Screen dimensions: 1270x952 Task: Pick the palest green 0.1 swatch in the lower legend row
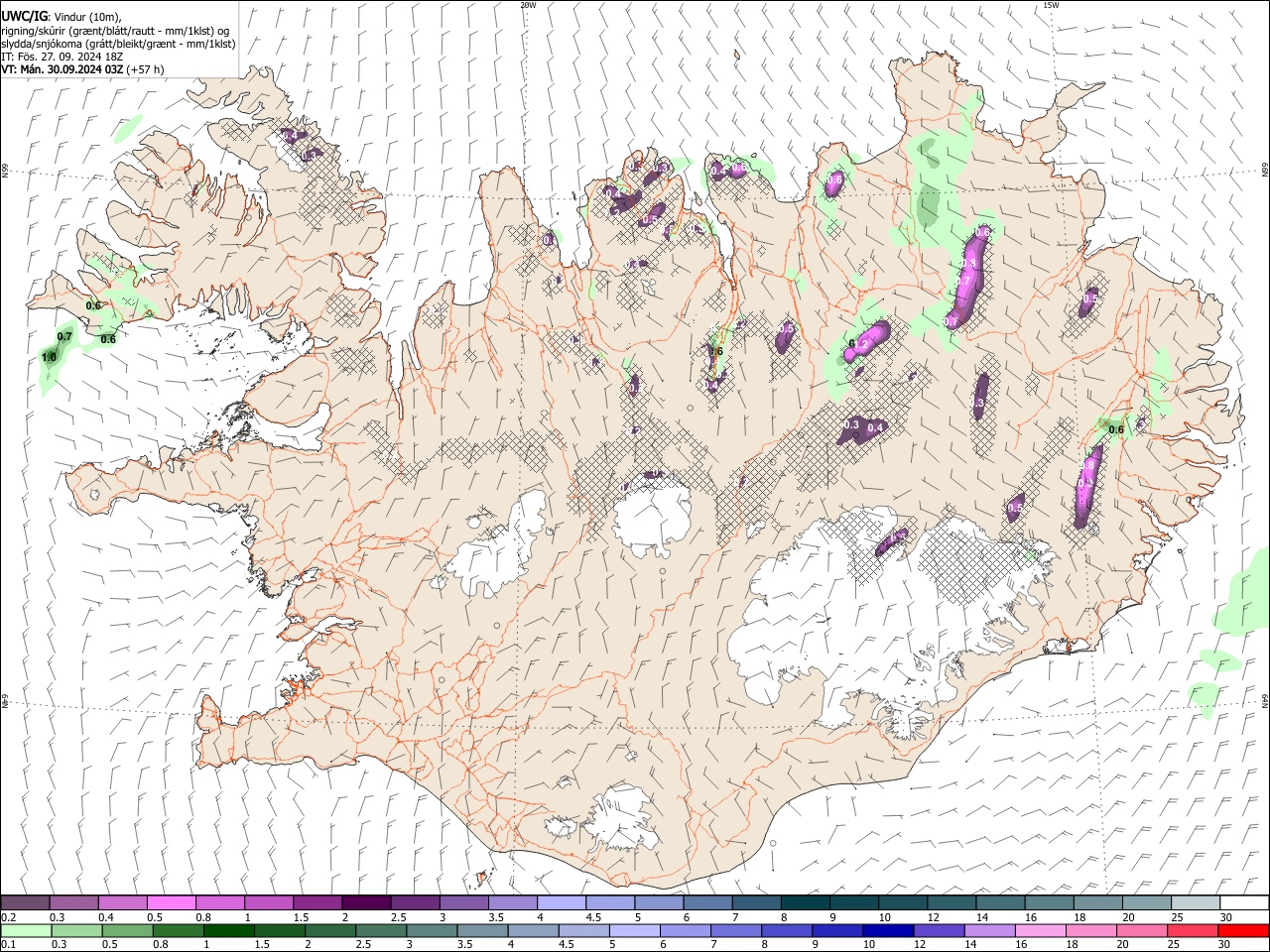pos(26,930)
